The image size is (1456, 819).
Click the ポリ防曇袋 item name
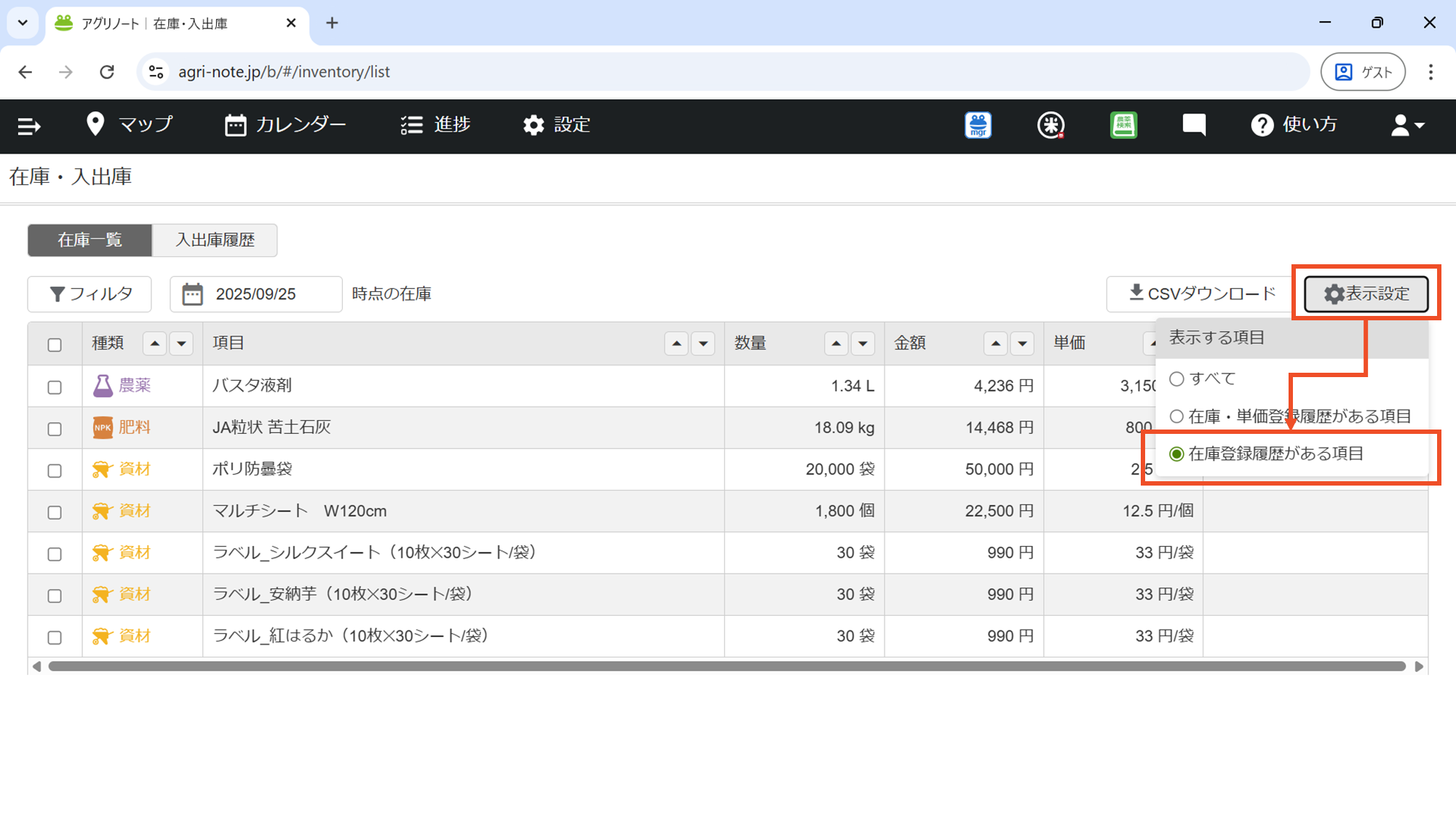(x=252, y=469)
